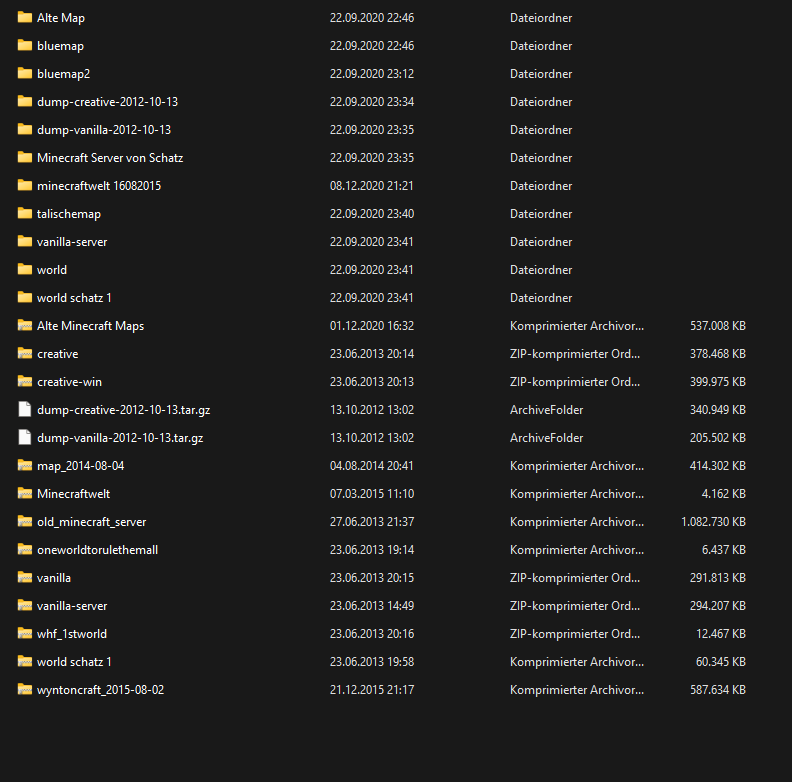Select the dump-vanilla-2012-10-13.tar.gz file icon
This screenshot has height=782, width=792.
coord(25,438)
